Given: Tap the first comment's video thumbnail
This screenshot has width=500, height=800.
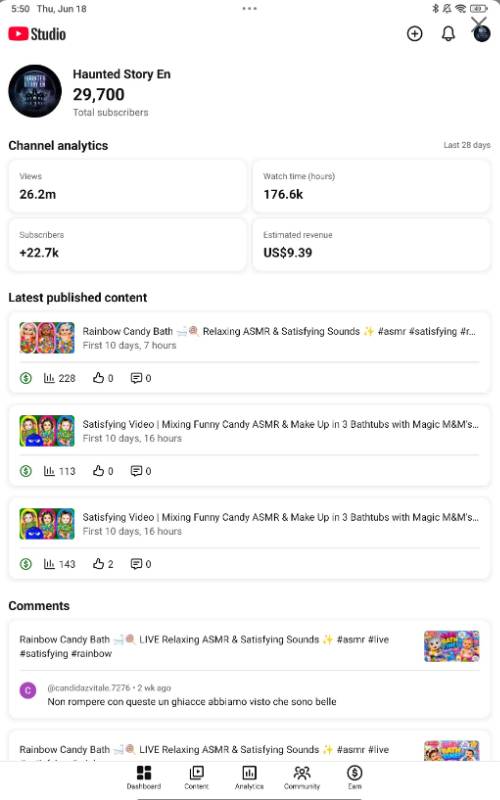Looking at the screenshot, I should [x=452, y=646].
